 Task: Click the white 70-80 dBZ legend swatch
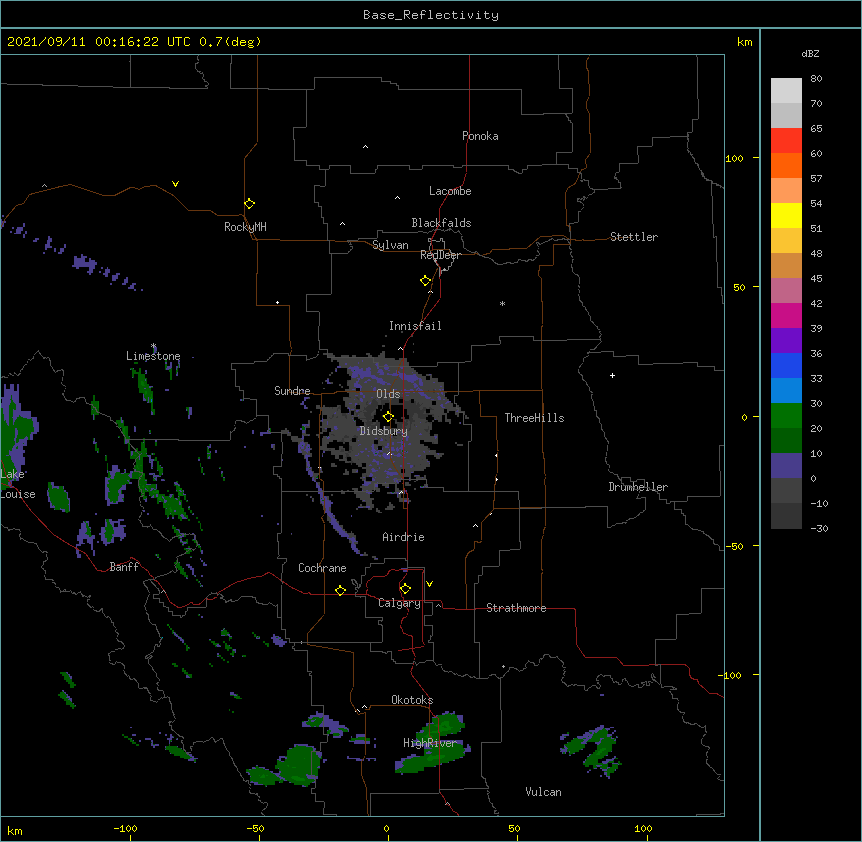(x=786, y=90)
